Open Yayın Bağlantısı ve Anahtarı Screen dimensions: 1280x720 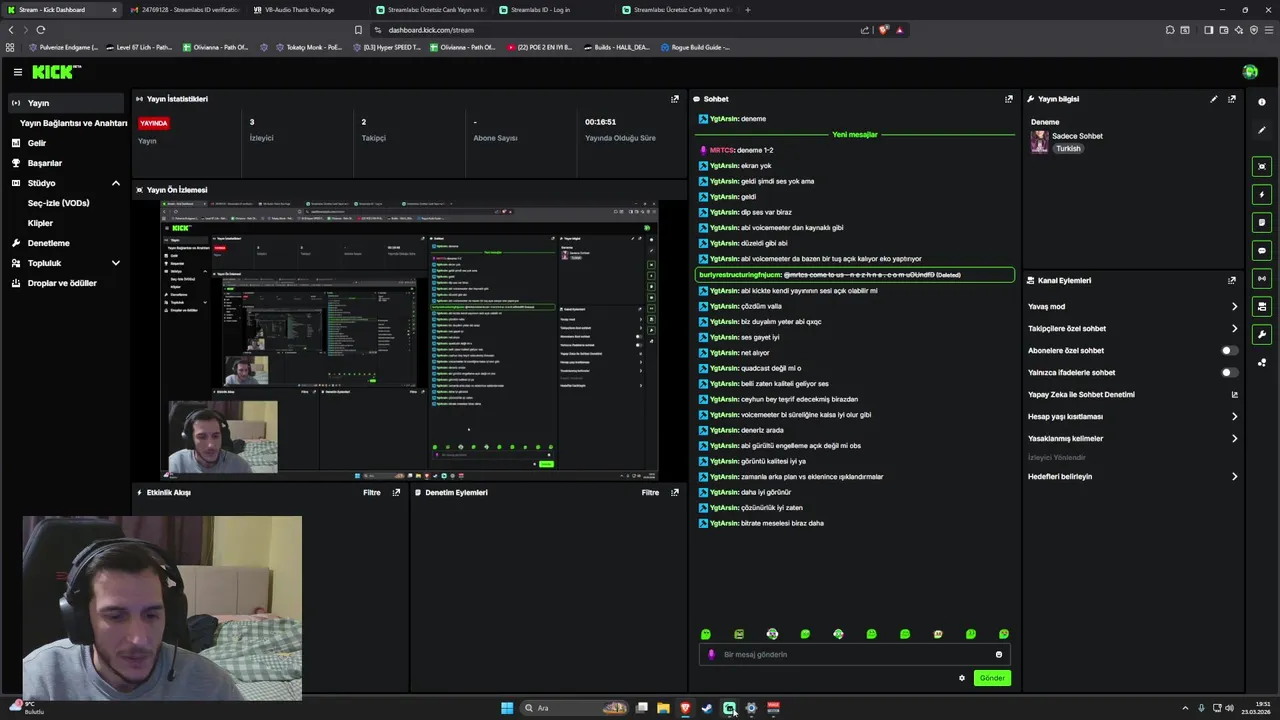tap(73, 123)
